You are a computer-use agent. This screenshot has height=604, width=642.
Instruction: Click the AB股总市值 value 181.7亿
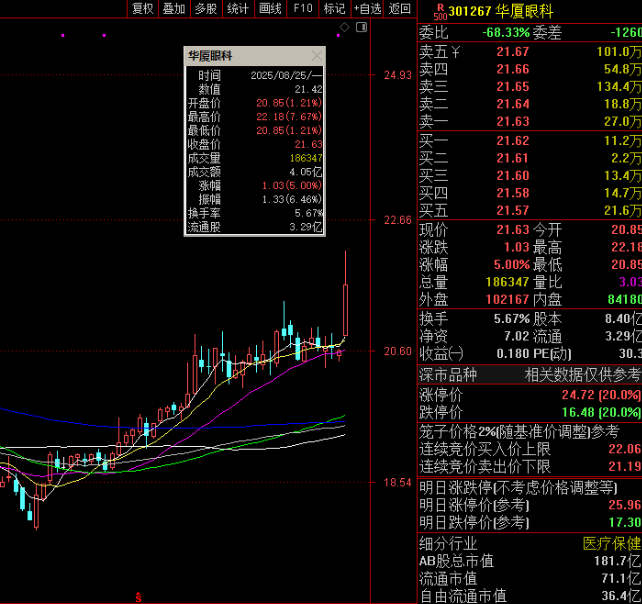[617, 561]
